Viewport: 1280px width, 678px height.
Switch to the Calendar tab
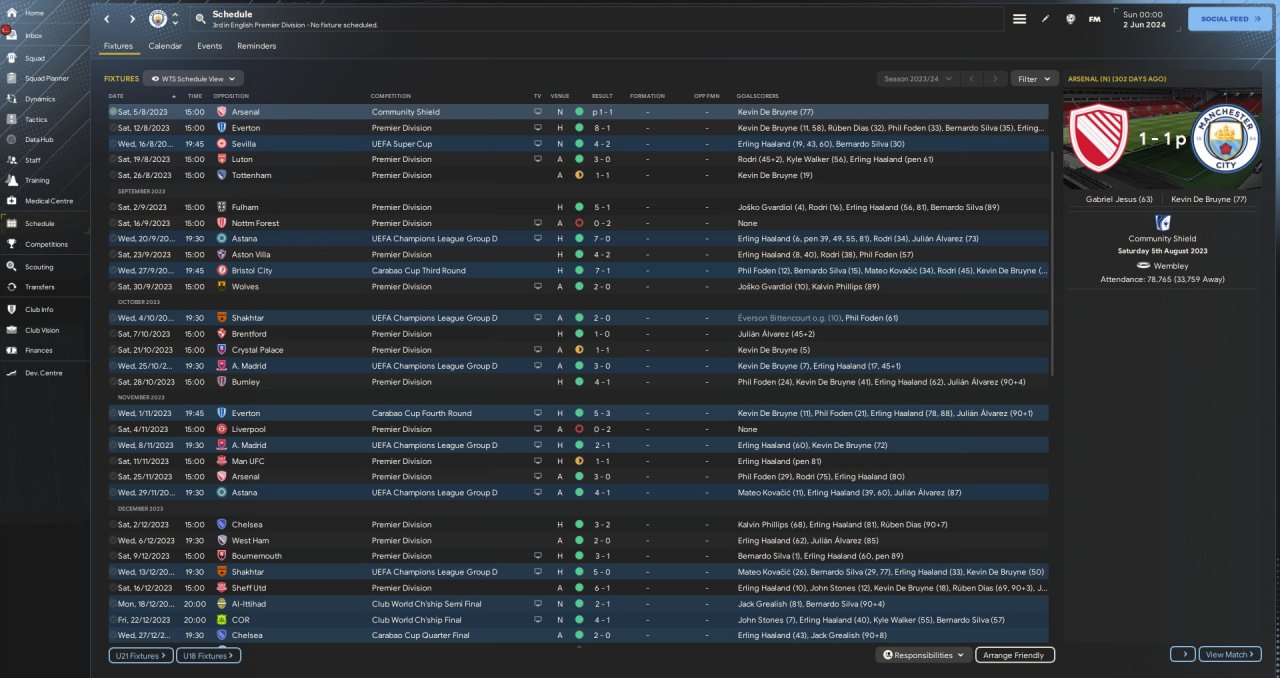(165, 46)
